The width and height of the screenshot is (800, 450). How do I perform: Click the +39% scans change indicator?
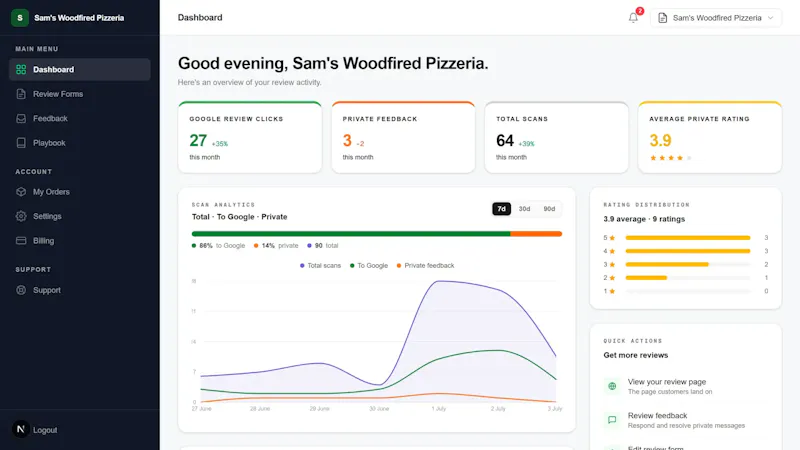pos(527,144)
